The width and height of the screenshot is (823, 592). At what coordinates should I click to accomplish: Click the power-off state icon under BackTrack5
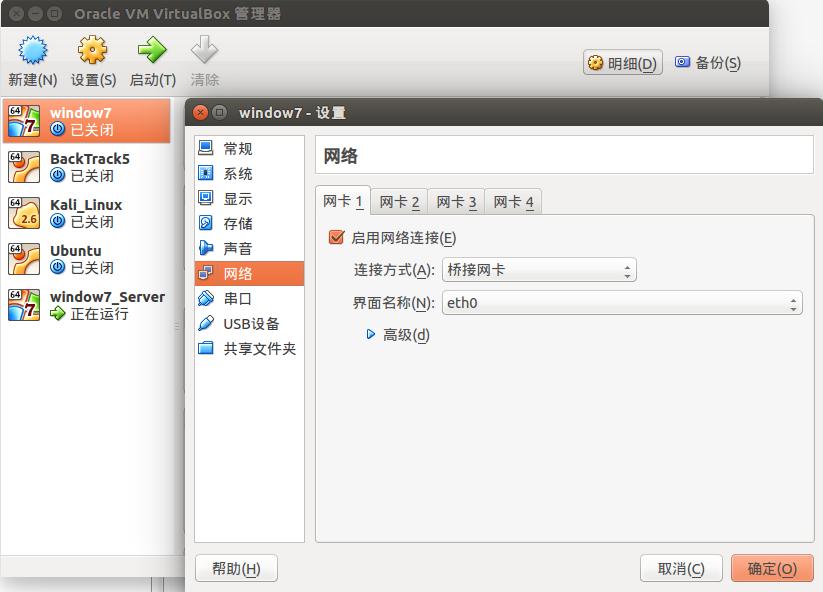(x=57, y=175)
